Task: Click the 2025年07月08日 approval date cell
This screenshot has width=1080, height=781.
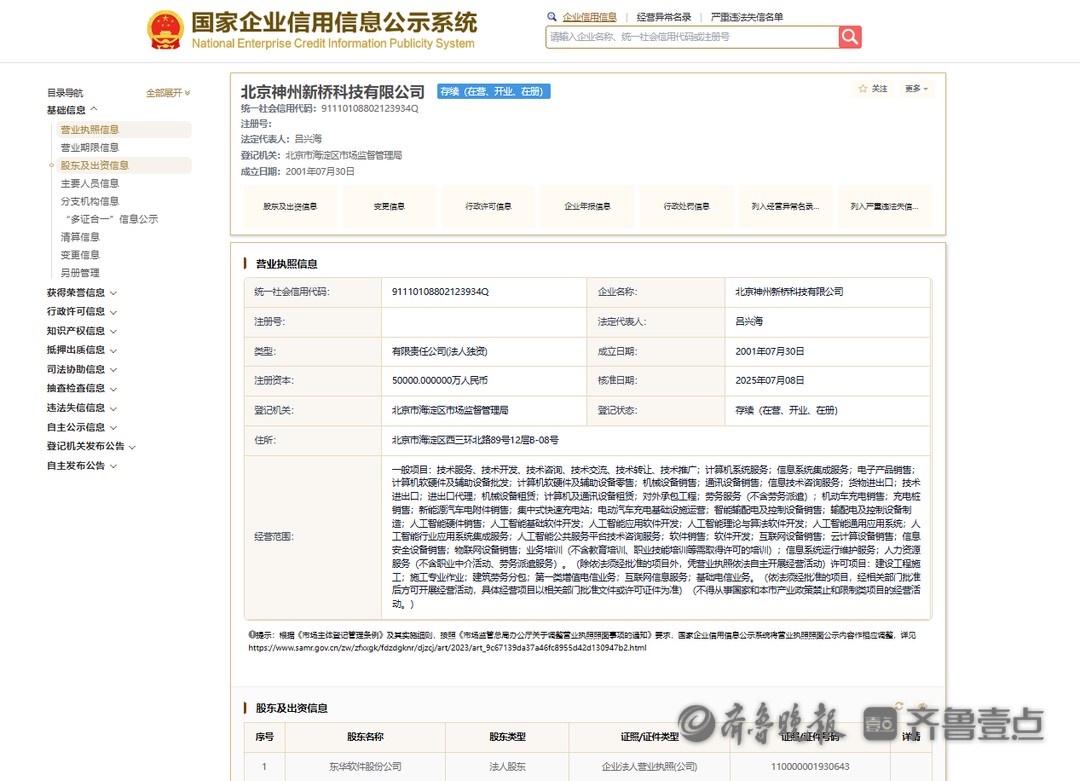Action: pos(827,381)
